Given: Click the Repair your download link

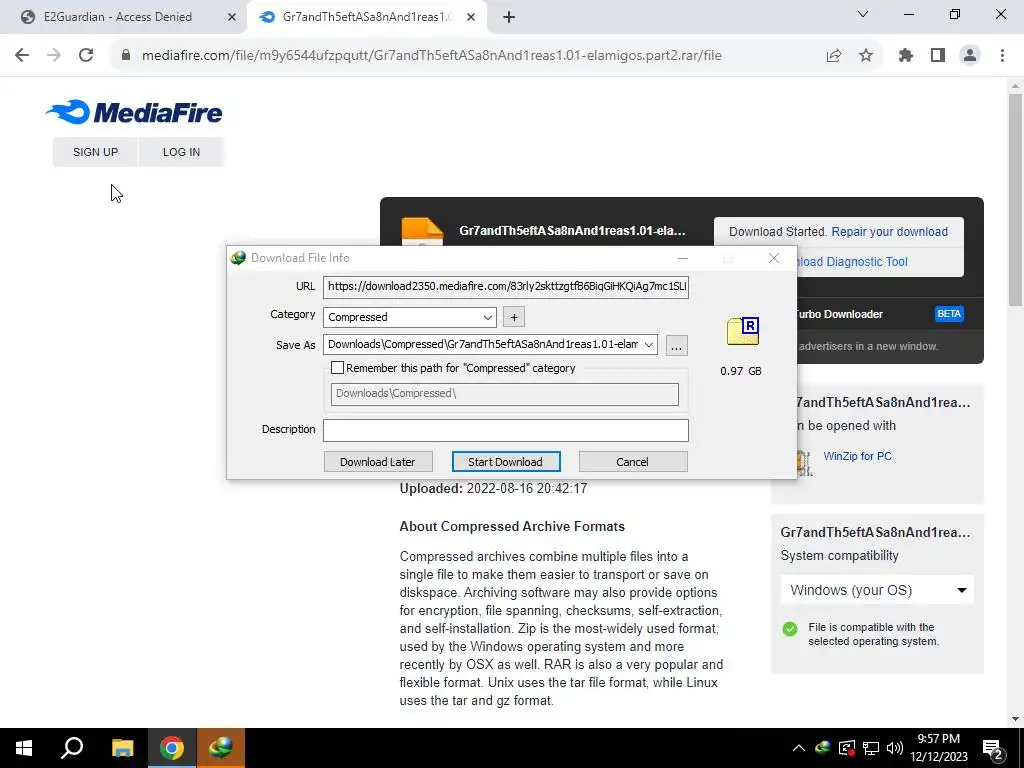Looking at the screenshot, I should (x=889, y=232).
